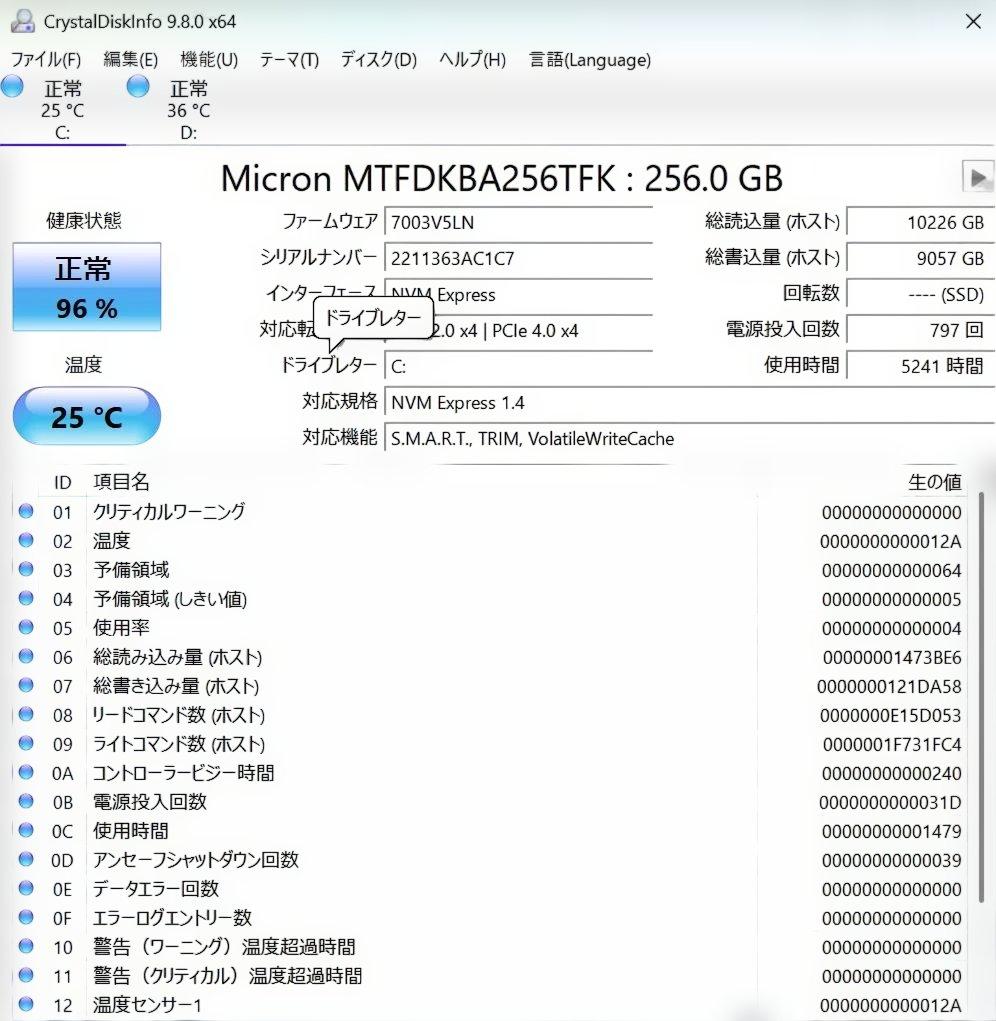Open the ディスク(D) menu
Image resolution: width=996 pixels, height=1021 pixels.
[379, 59]
